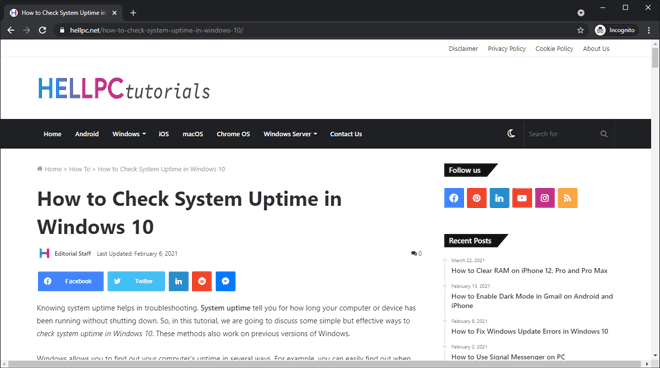View site padlock information
The width and height of the screenshot is (660, 368).
point(62,30)
